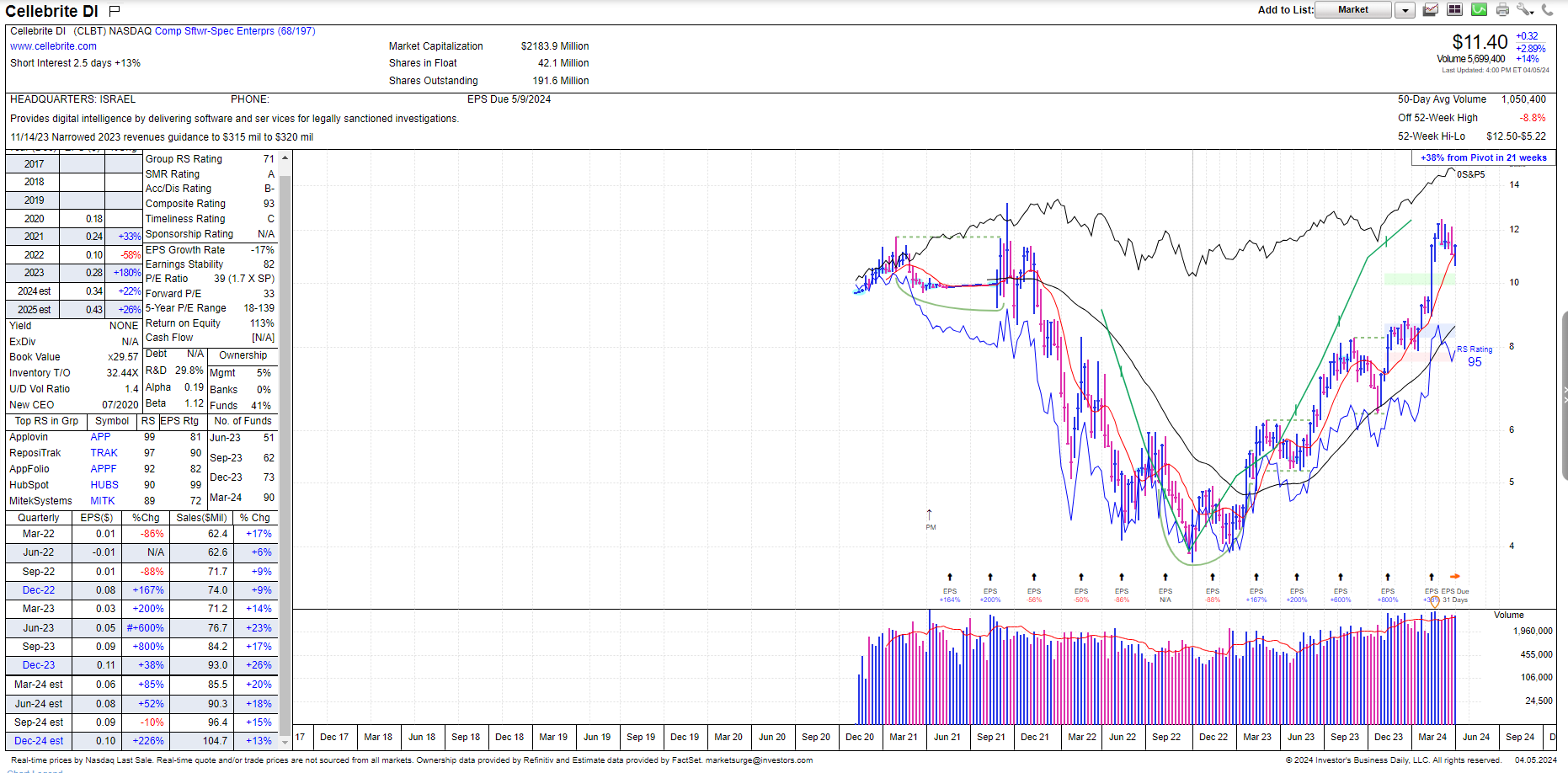Click the EPS Growth Rate -17% row

tap(210, 250)
